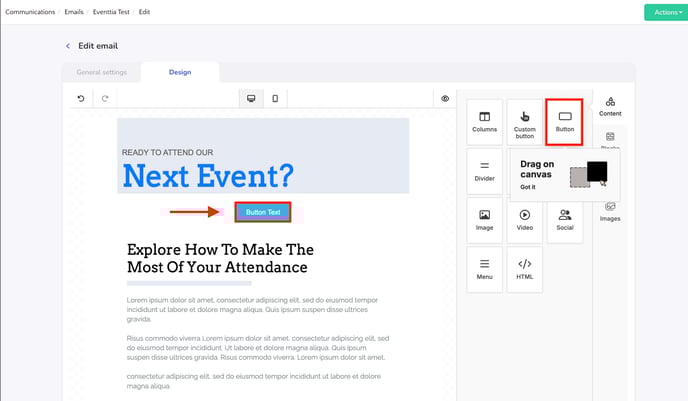Switch to desktop preview mode
The width and height of the screenshot is (688, 401).
coord(251,98)
